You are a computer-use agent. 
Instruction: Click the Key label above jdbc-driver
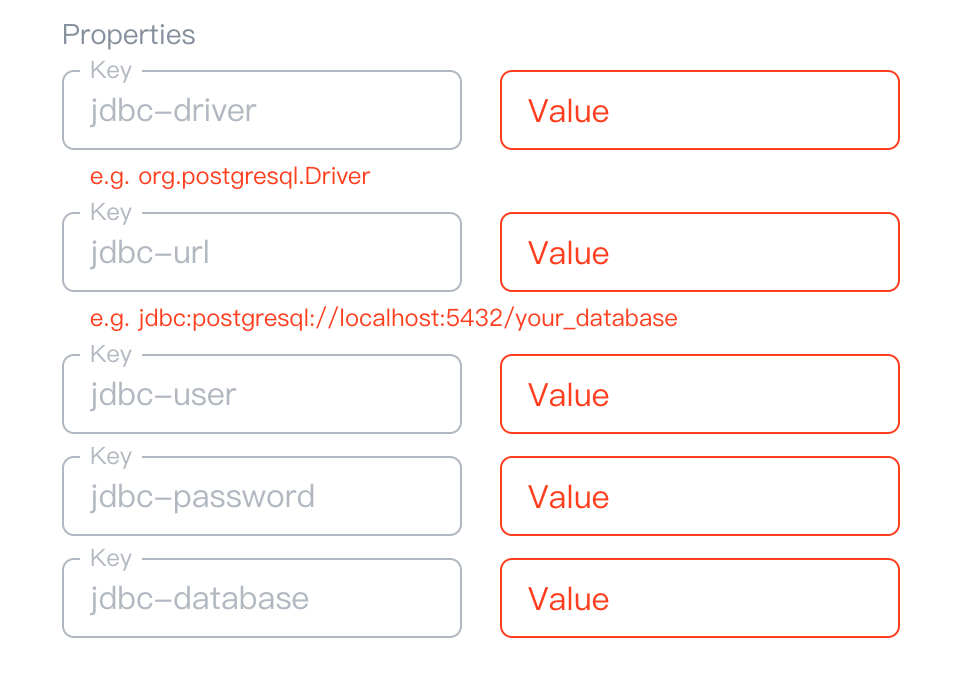coord(111,71)
